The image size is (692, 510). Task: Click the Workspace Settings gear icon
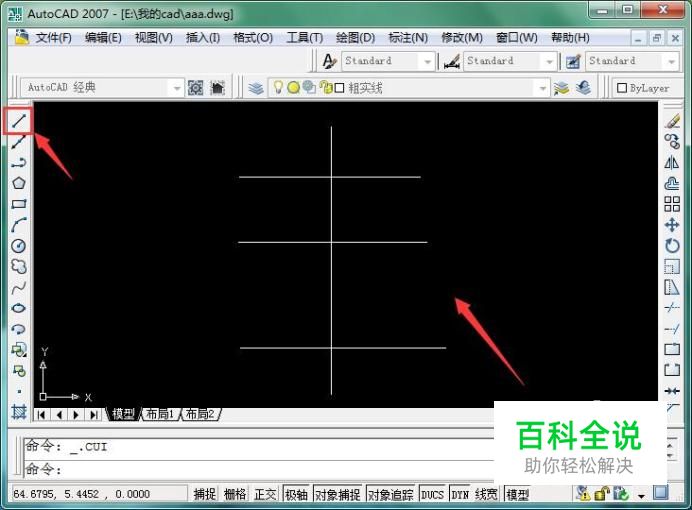tap(196, 88)
